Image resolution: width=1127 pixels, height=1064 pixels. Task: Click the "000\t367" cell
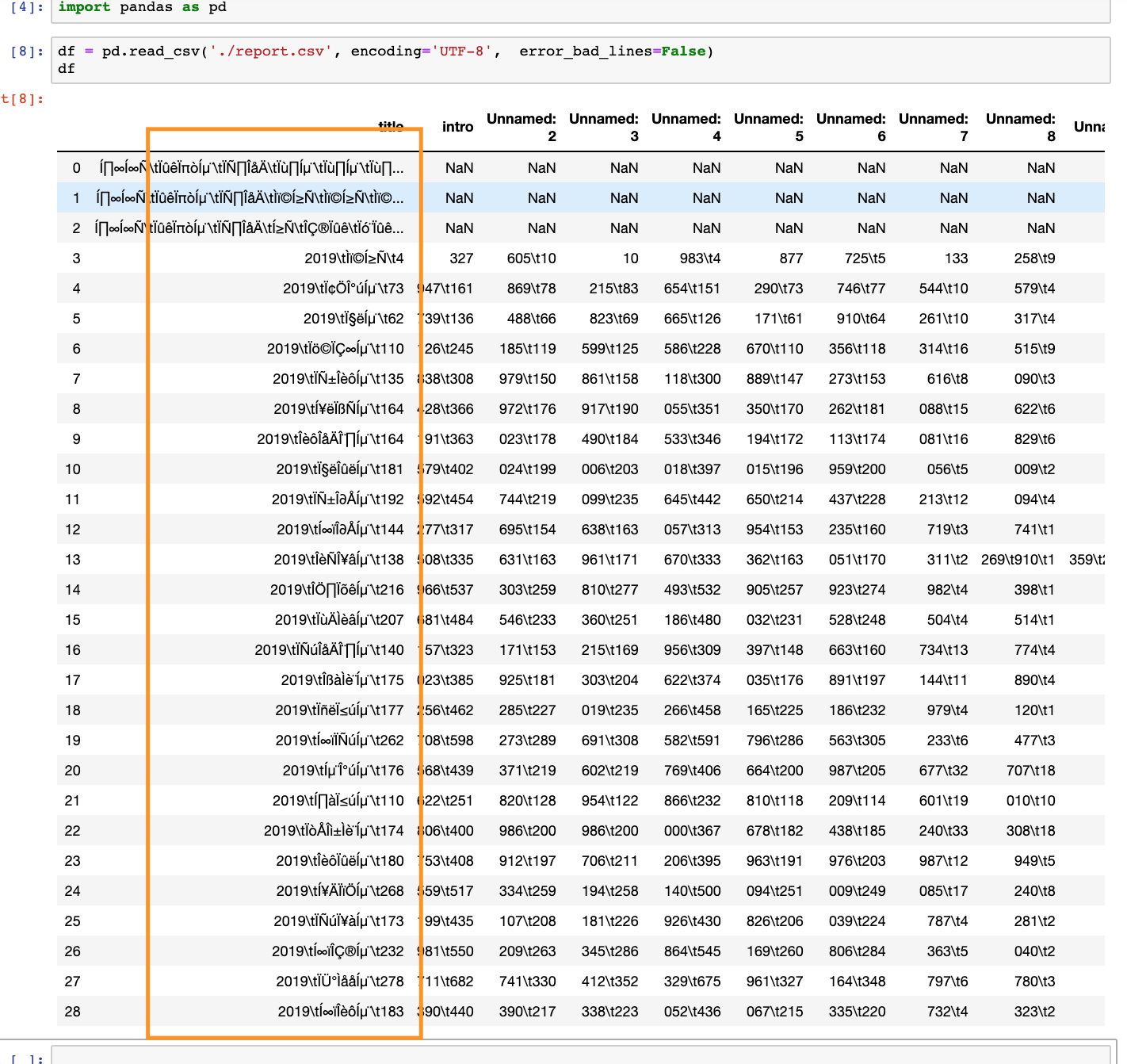[693, 831]
